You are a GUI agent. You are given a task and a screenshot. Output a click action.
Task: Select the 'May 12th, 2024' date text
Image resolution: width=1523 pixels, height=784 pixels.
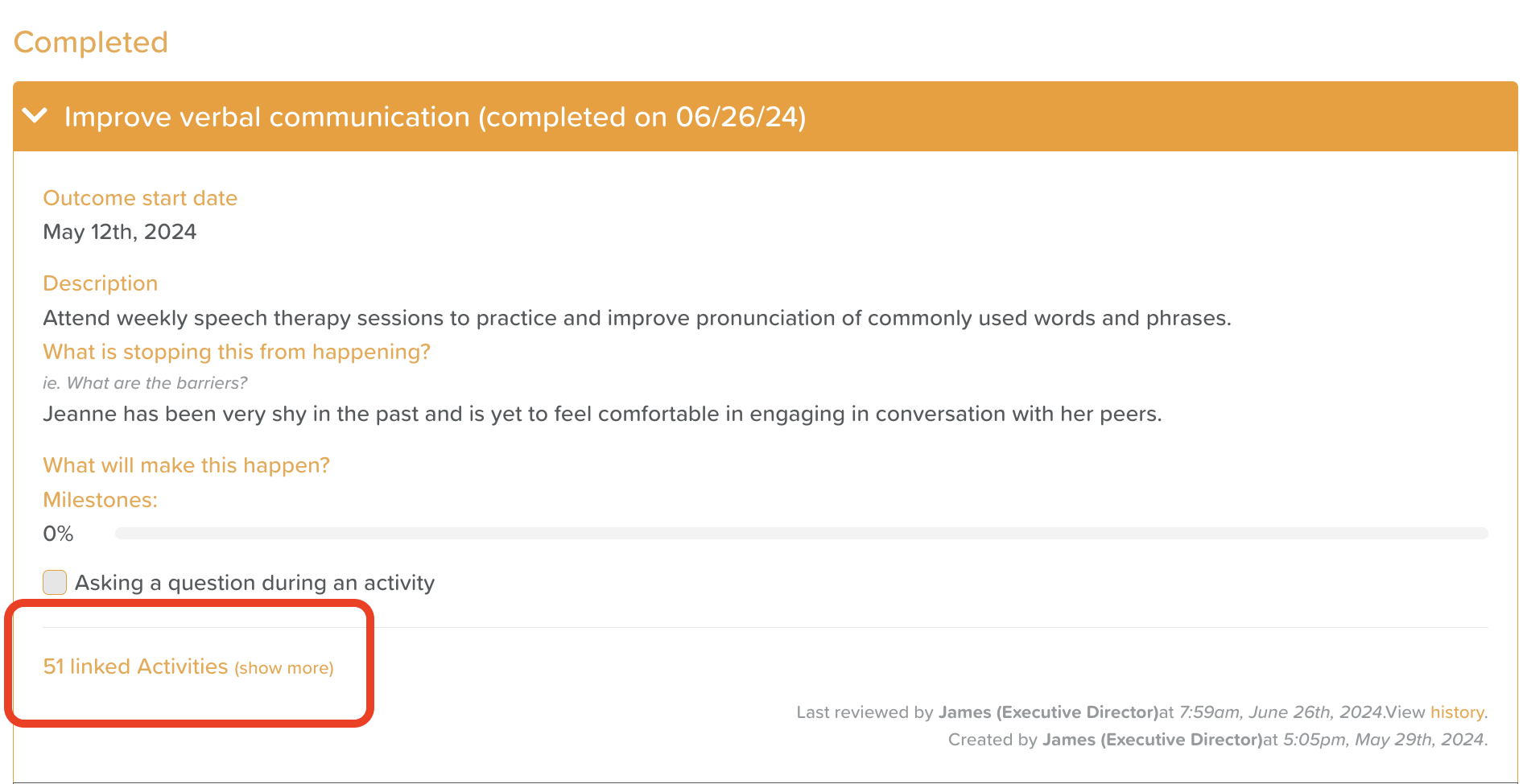point(120,232)
